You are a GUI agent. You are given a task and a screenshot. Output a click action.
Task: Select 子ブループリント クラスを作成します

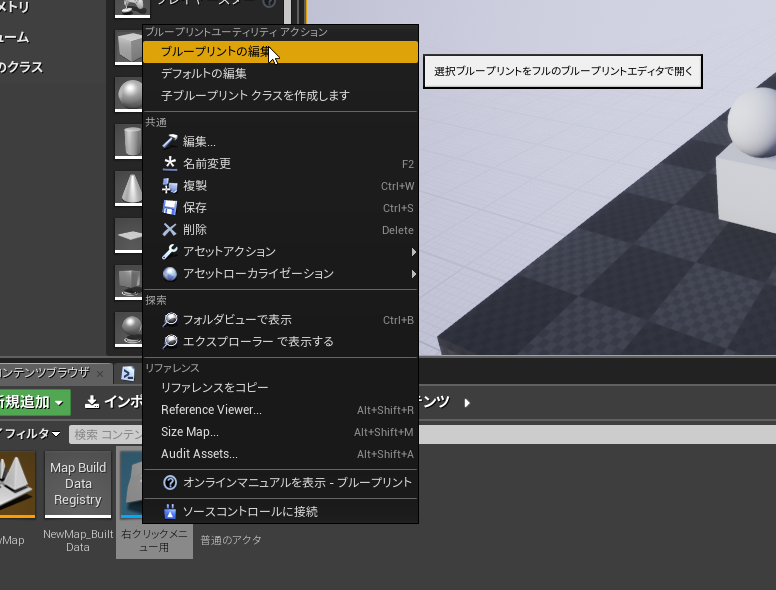coord(280,96)
